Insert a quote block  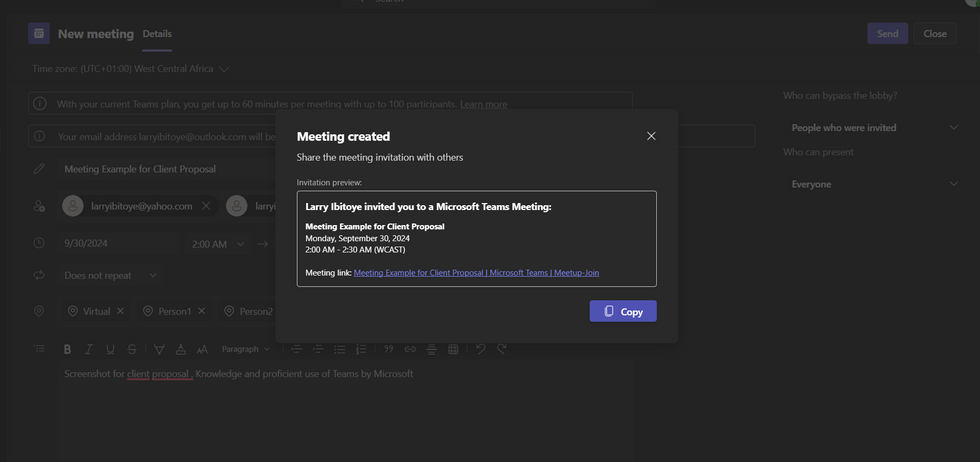(388, 349)
